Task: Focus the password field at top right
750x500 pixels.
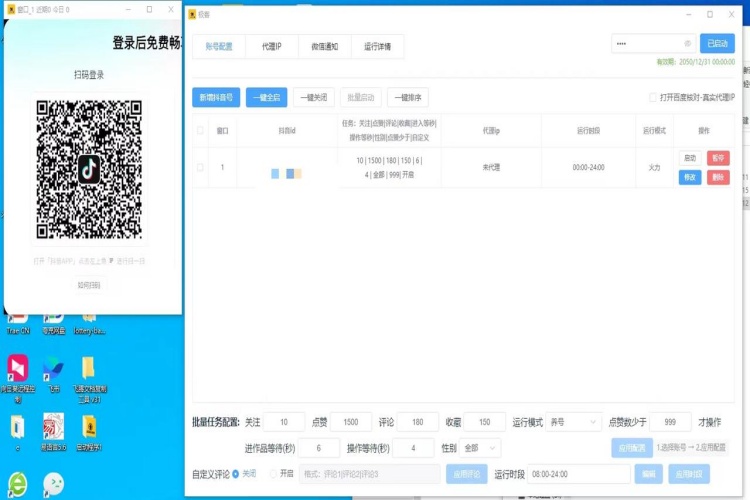Action: pyautogui.click(x=653, y=44)
